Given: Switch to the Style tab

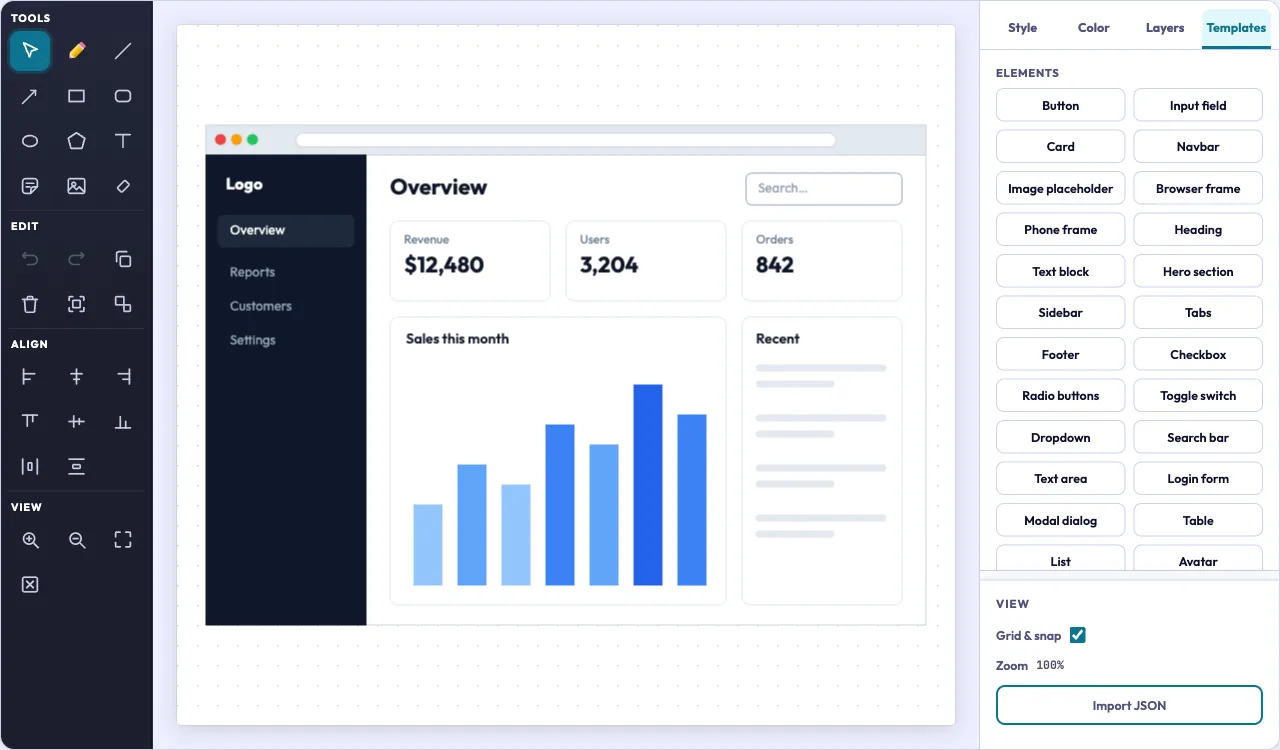Looking at the screenshot, I should click(1022, 28).
